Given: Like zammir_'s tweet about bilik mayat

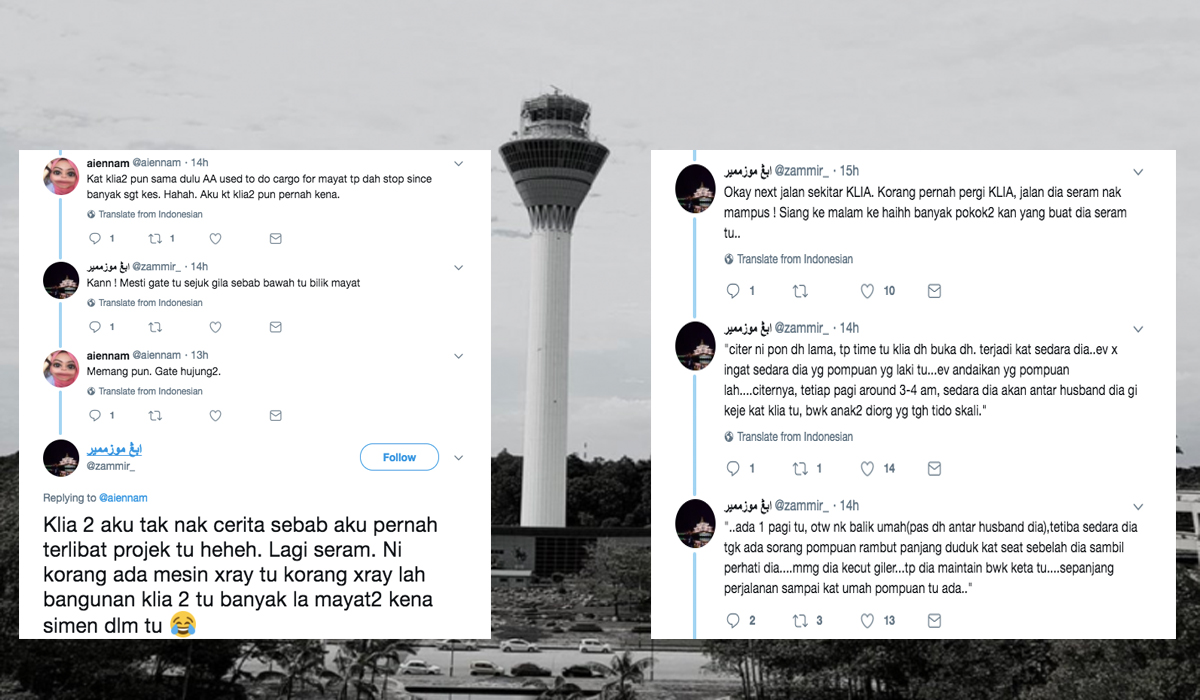Looking at the screenshot, I should tap(215, 327).
